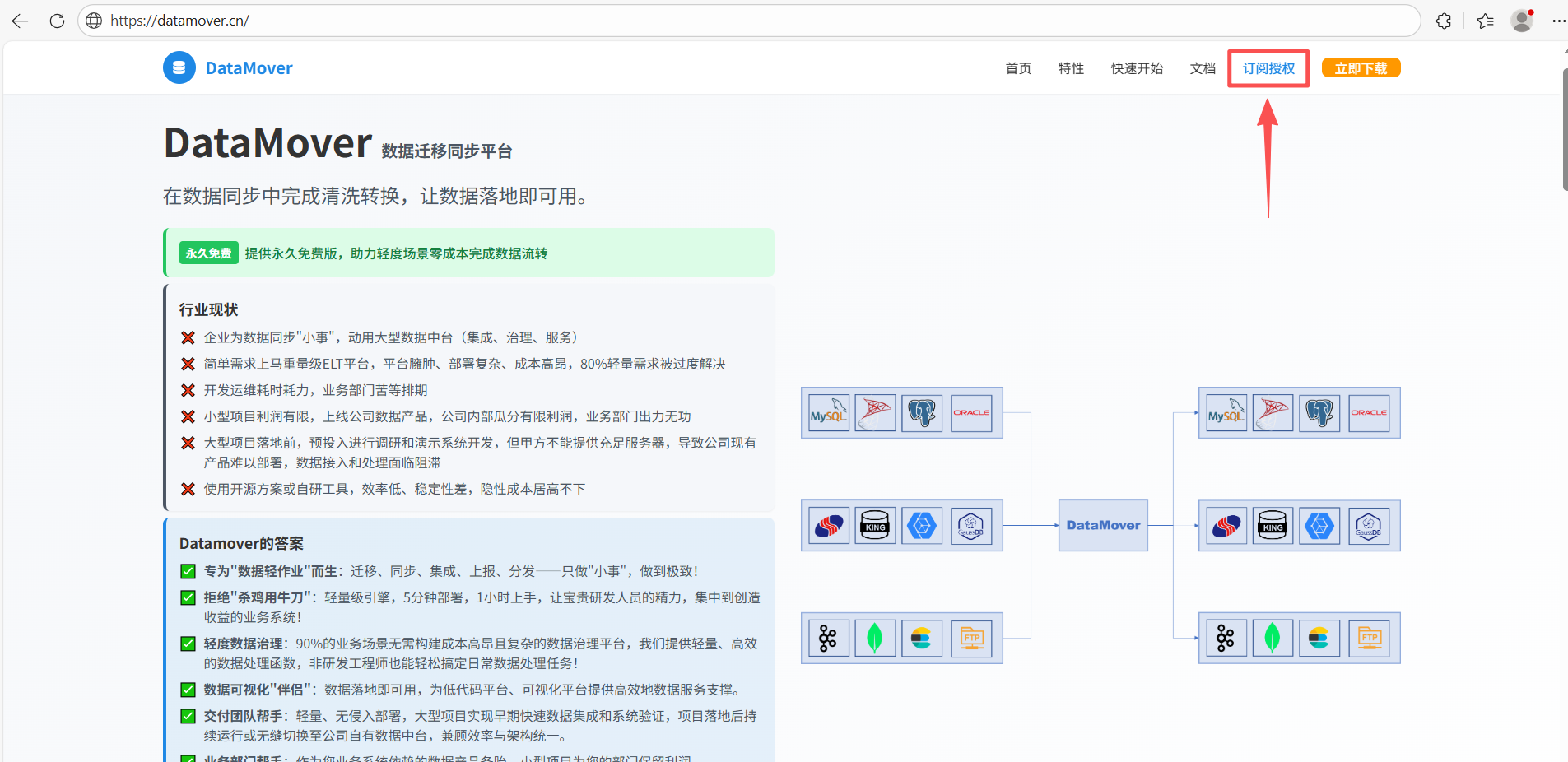Click the Dameng database icon
The image size is (1568, 762).
pyautogui.click(x=828, y=525)
